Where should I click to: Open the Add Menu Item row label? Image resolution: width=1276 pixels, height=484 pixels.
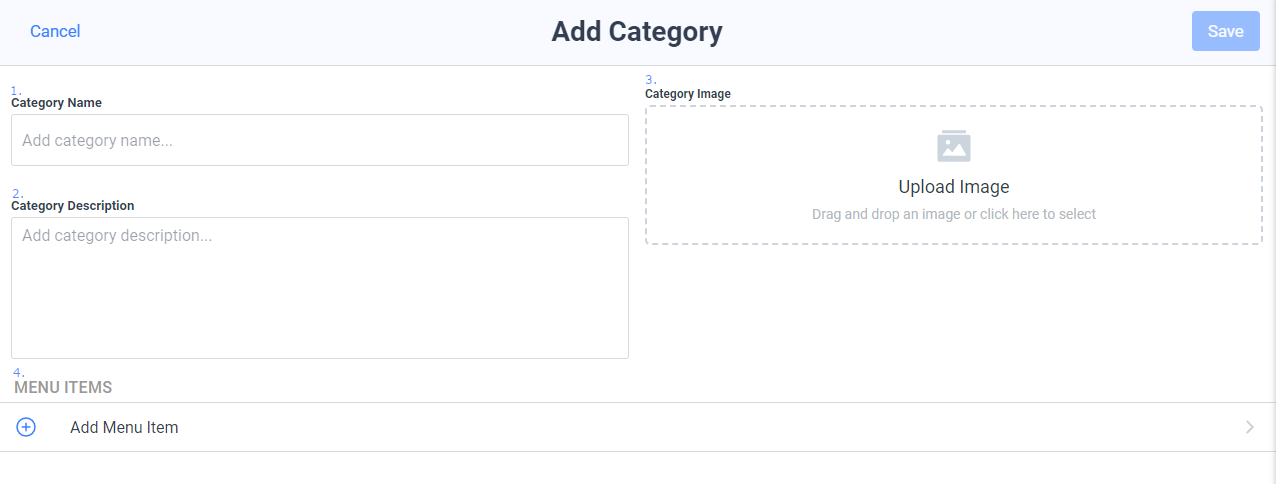[124, 427]
